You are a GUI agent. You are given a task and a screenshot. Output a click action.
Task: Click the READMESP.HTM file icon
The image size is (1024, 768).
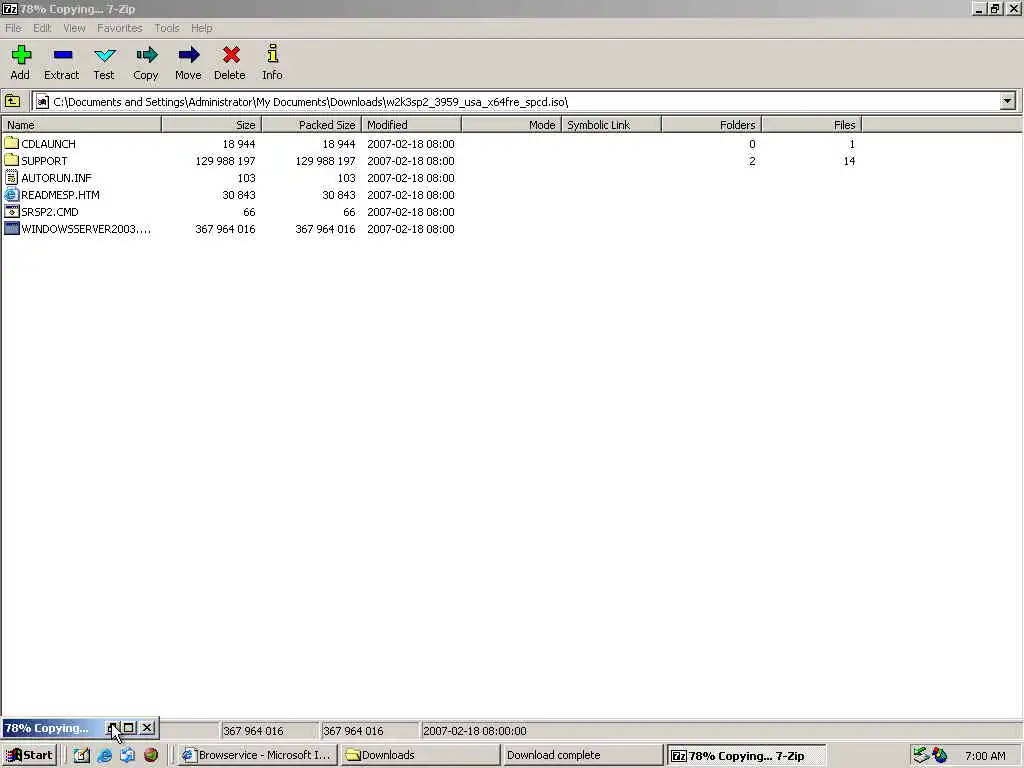pos(11,194)
